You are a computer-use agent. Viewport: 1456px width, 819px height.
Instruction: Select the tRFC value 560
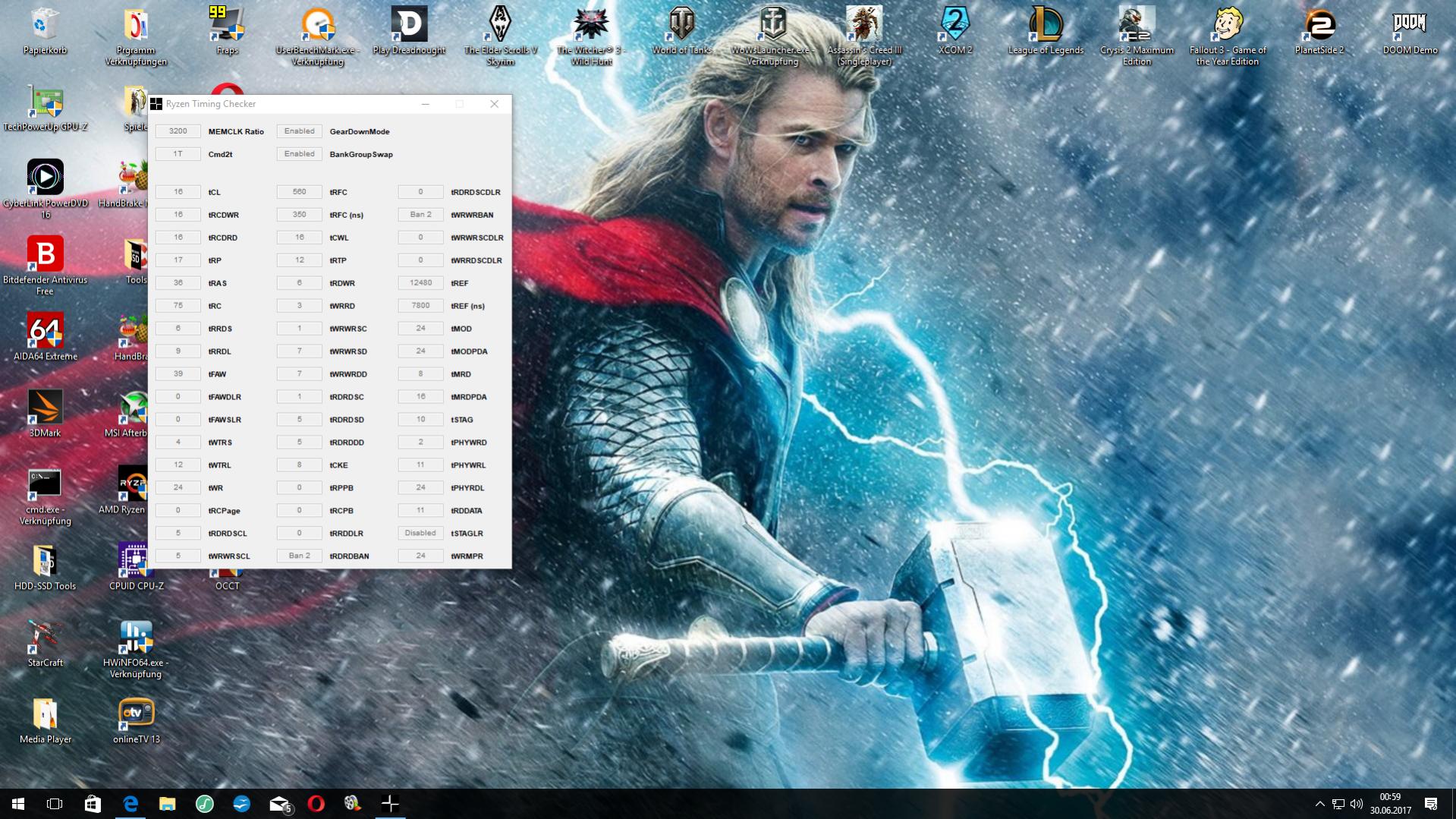tap(299, 192)
